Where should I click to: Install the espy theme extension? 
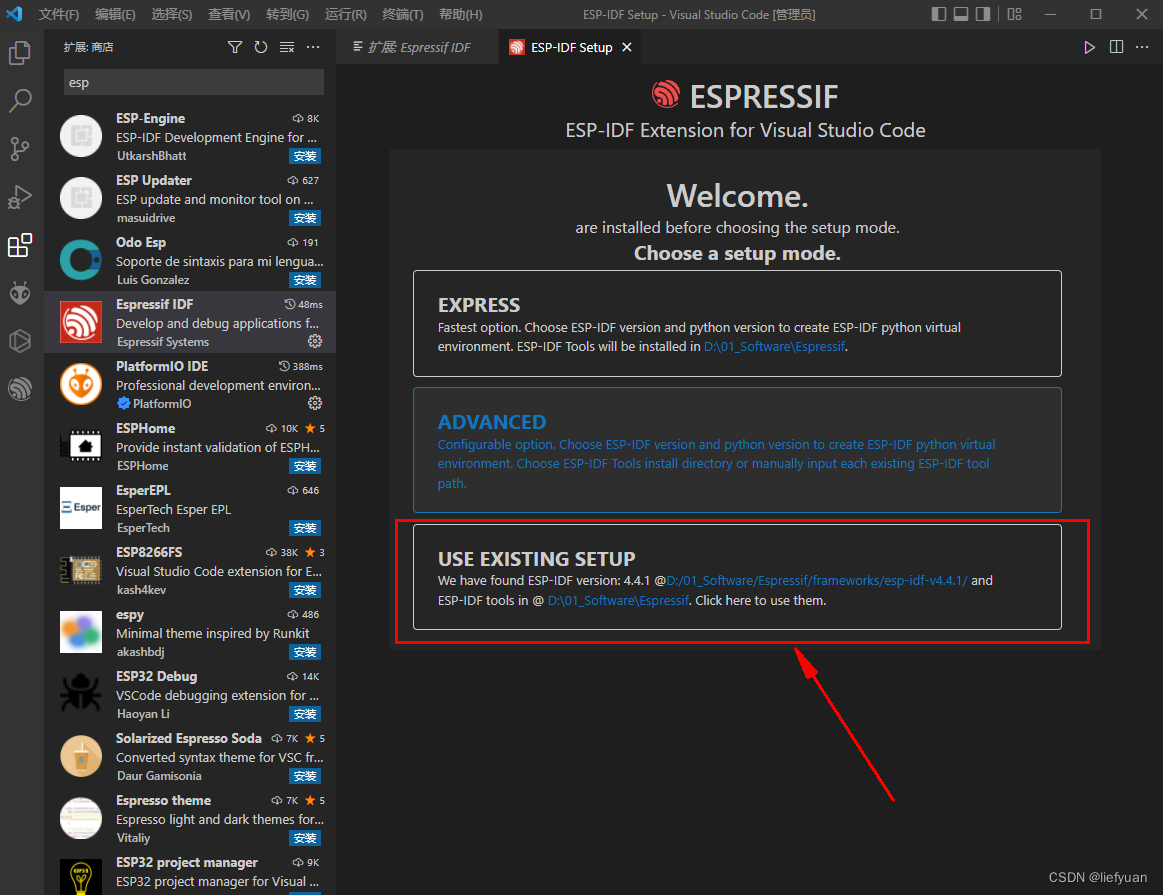tap(305, 653)
